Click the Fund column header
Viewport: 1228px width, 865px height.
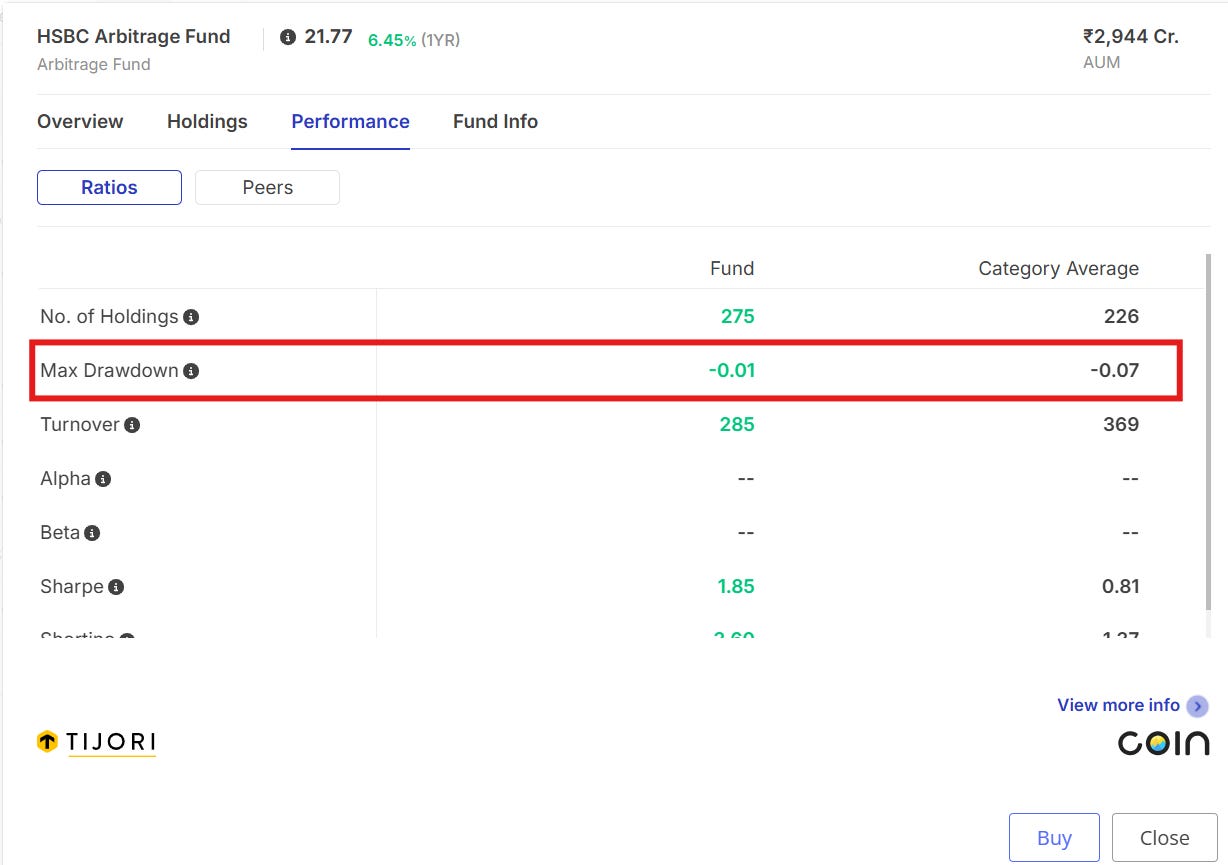732,269
